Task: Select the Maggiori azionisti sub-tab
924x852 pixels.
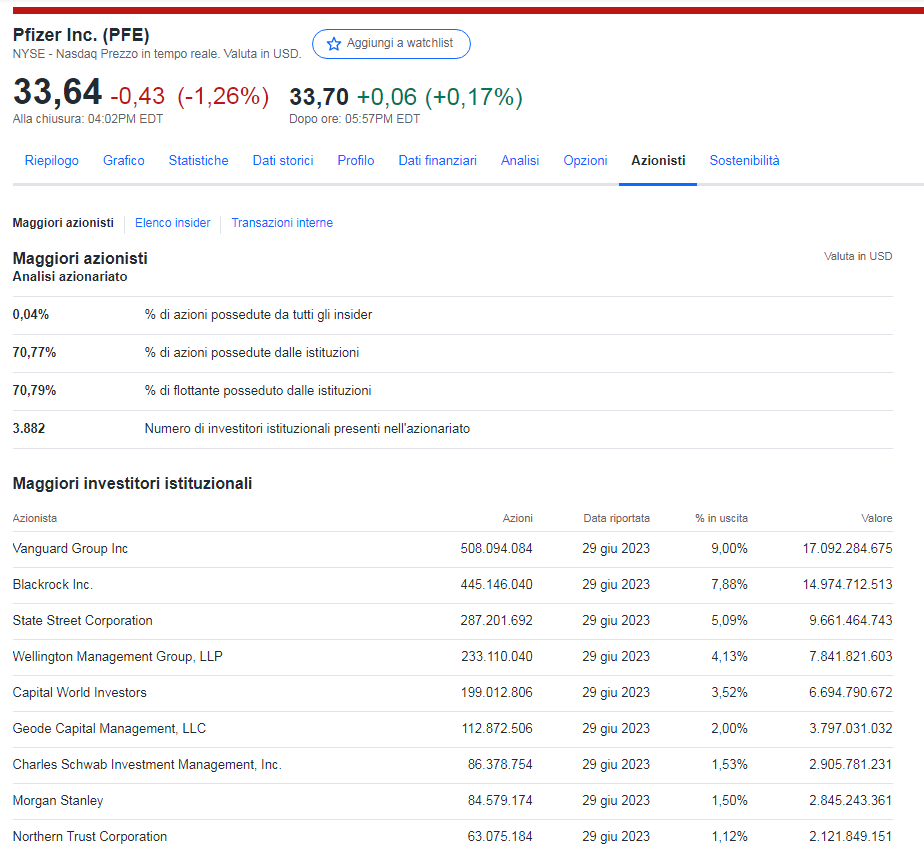Action: coord(63,223)
